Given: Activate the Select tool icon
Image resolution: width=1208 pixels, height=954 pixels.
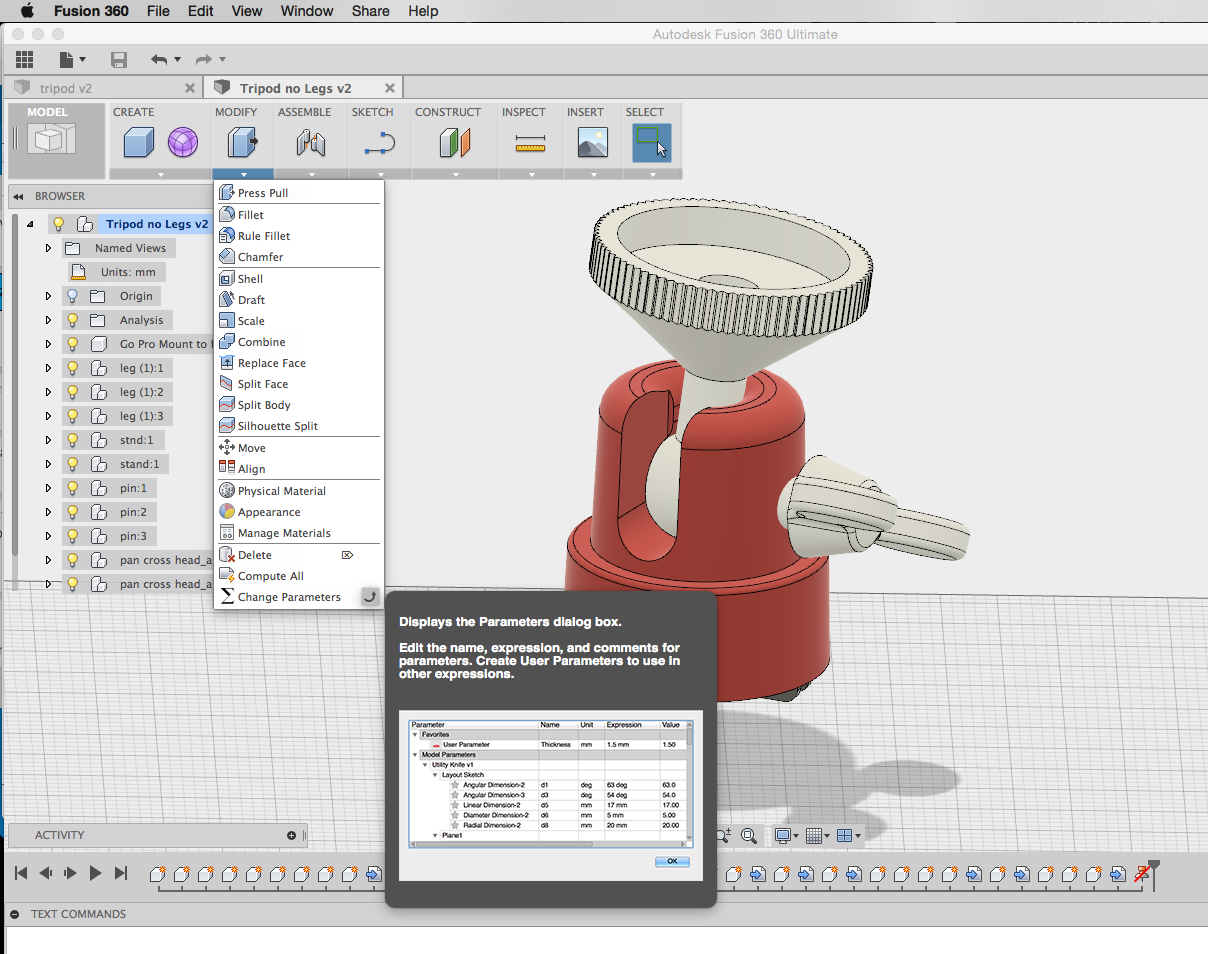Looking at the screenshot, I should click(x=652, y=143).
